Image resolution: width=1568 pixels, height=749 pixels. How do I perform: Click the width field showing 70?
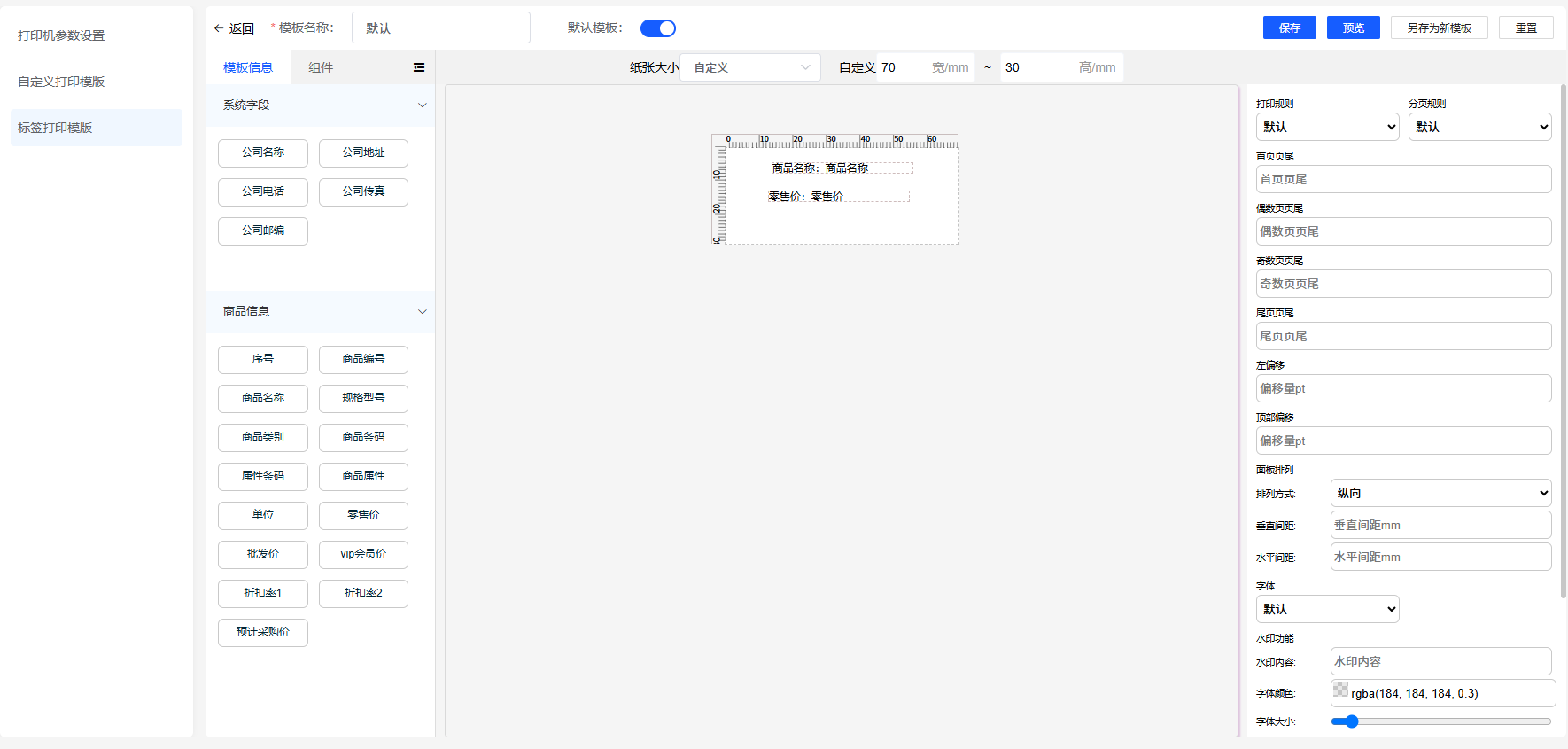click(x=926, y=67)
